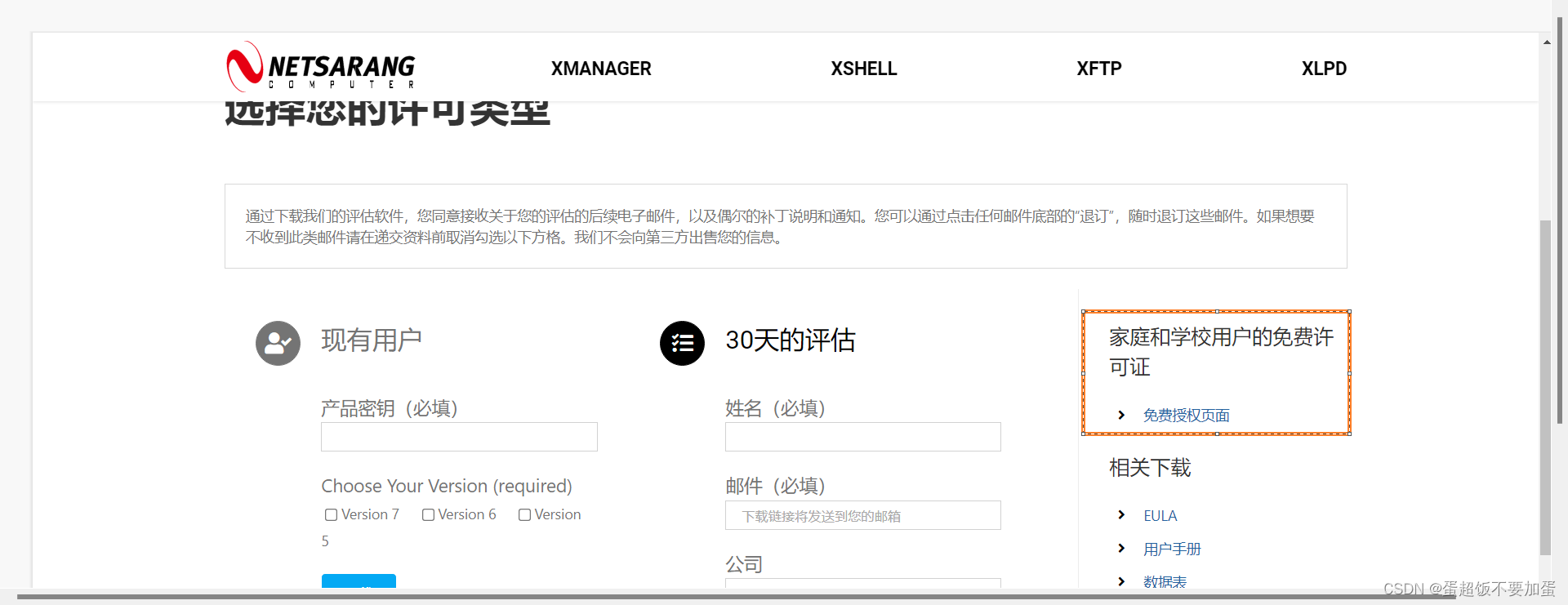The image size is (1568, 605).
Task: Click the scrollbar up arrow
Action: pos(1547,42)
